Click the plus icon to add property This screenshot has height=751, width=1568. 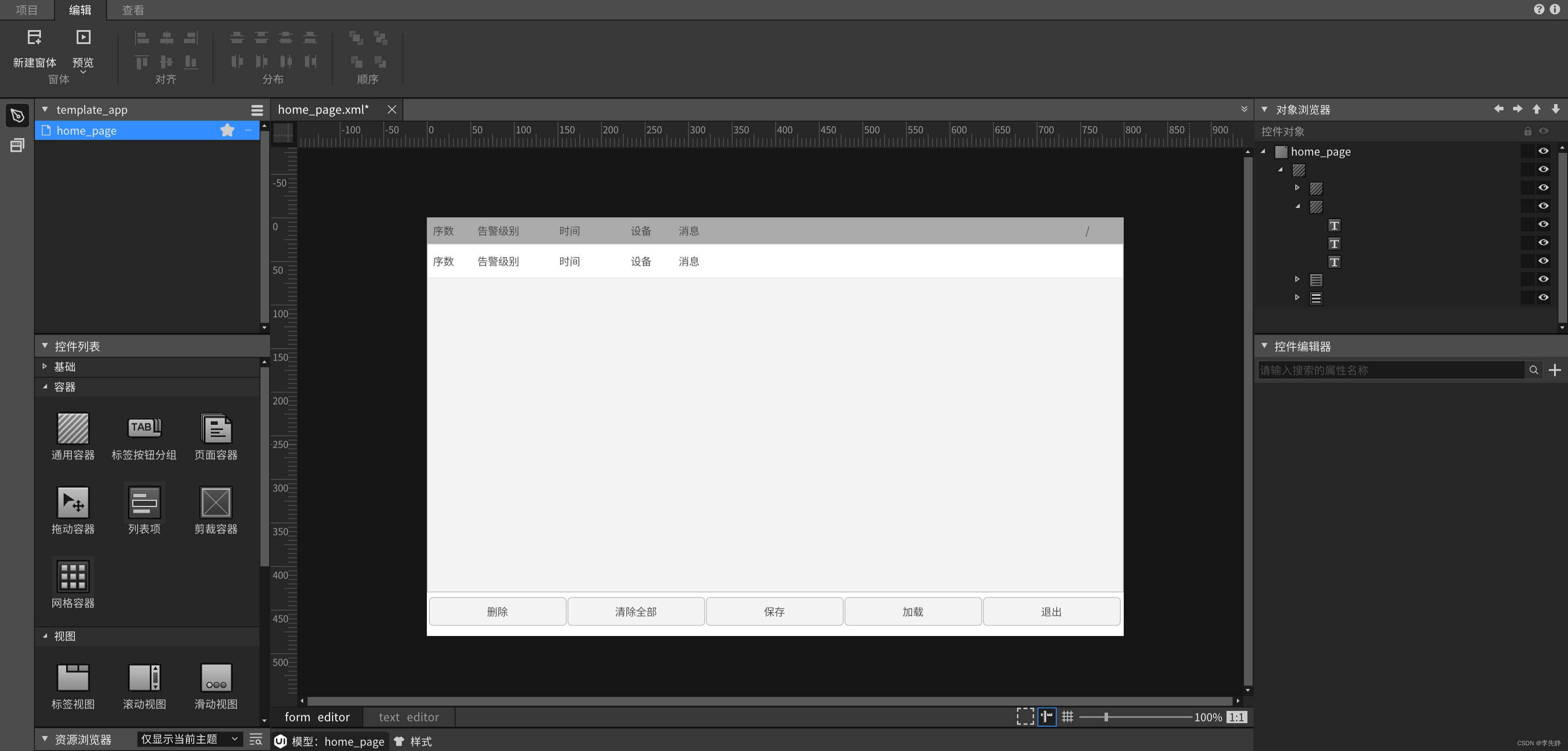1554,370
